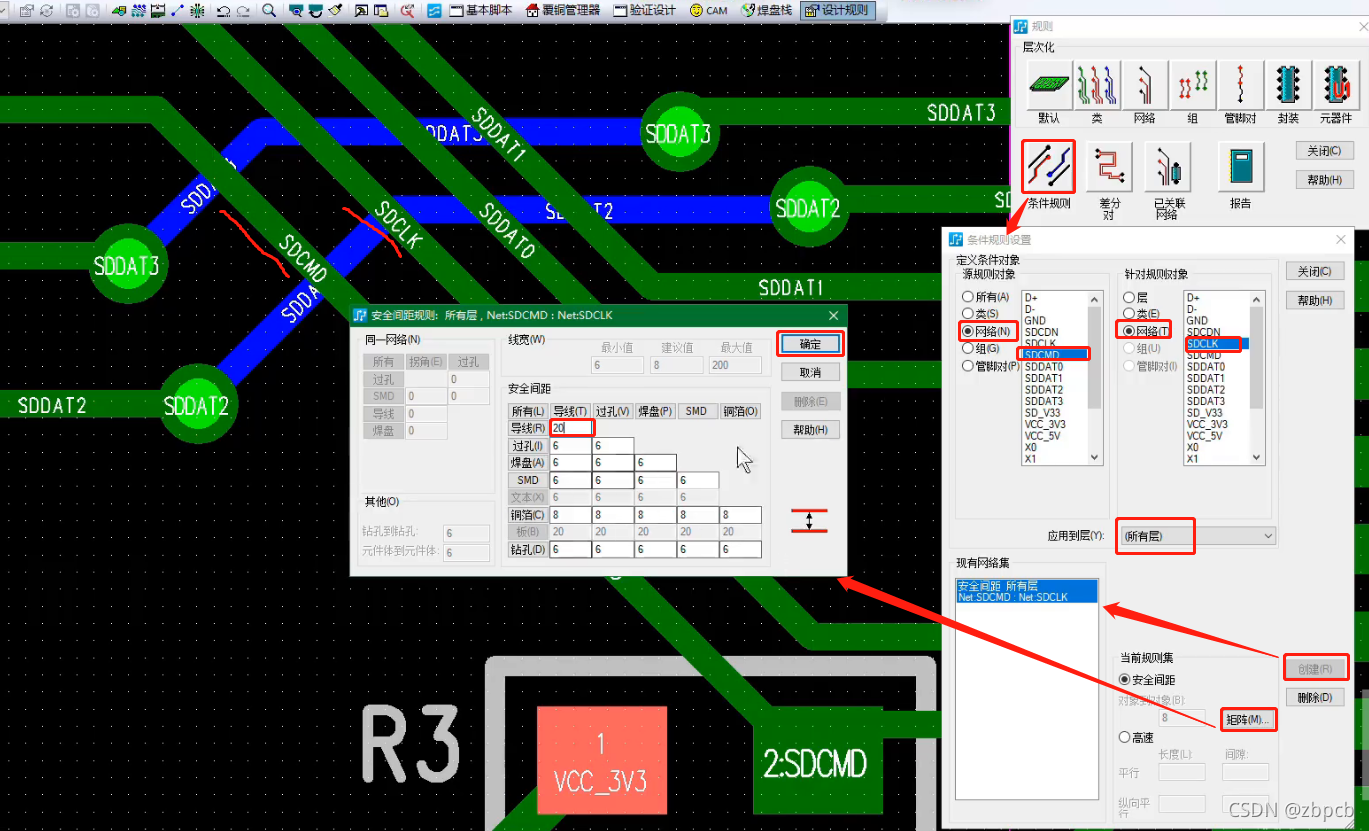Select the 高速 high speed rule radio
The height and width of the screenshot is (831, 1369).
point(1135,737)
